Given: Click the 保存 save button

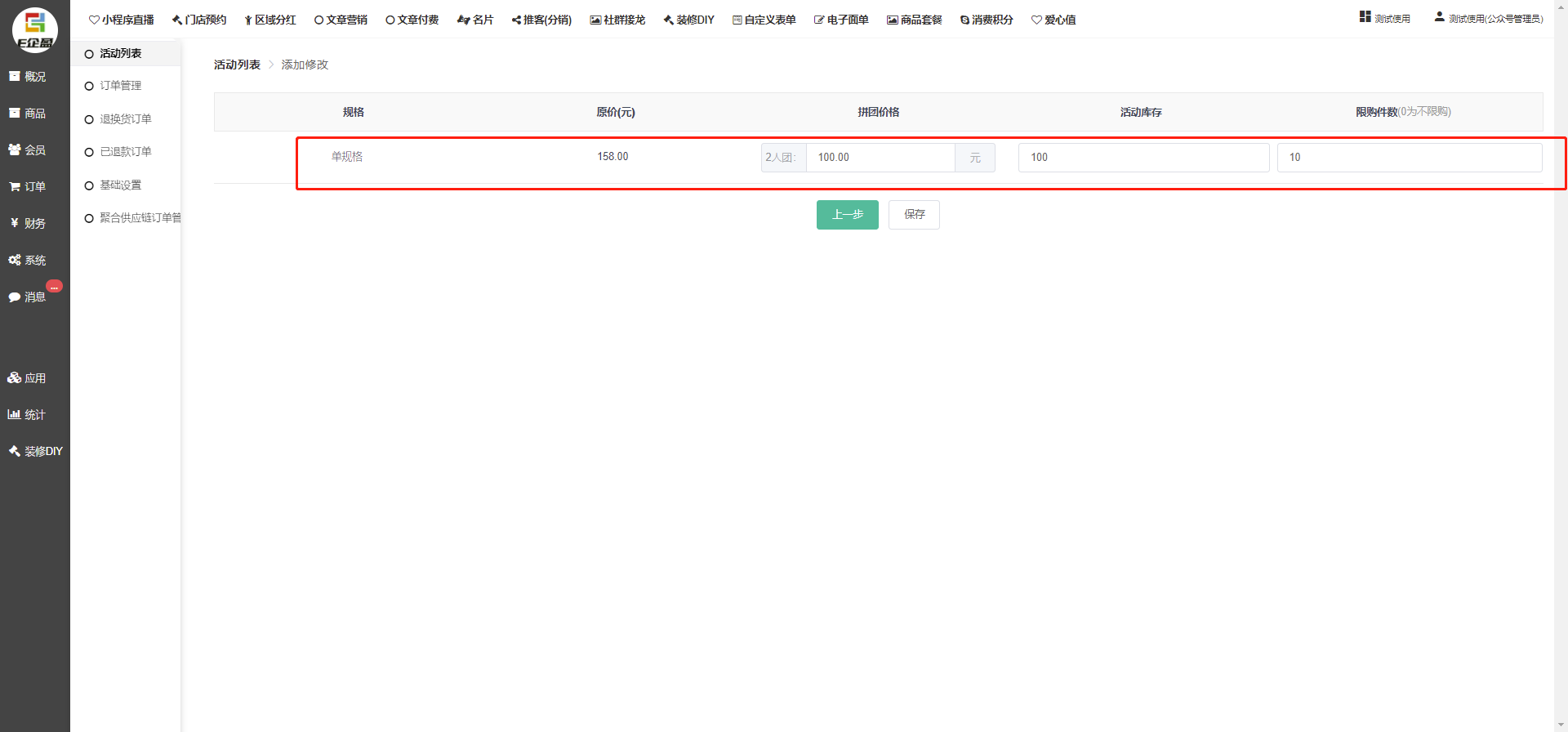Looking at the screenshot, I should pyautogui.click(x=914, y=215).
